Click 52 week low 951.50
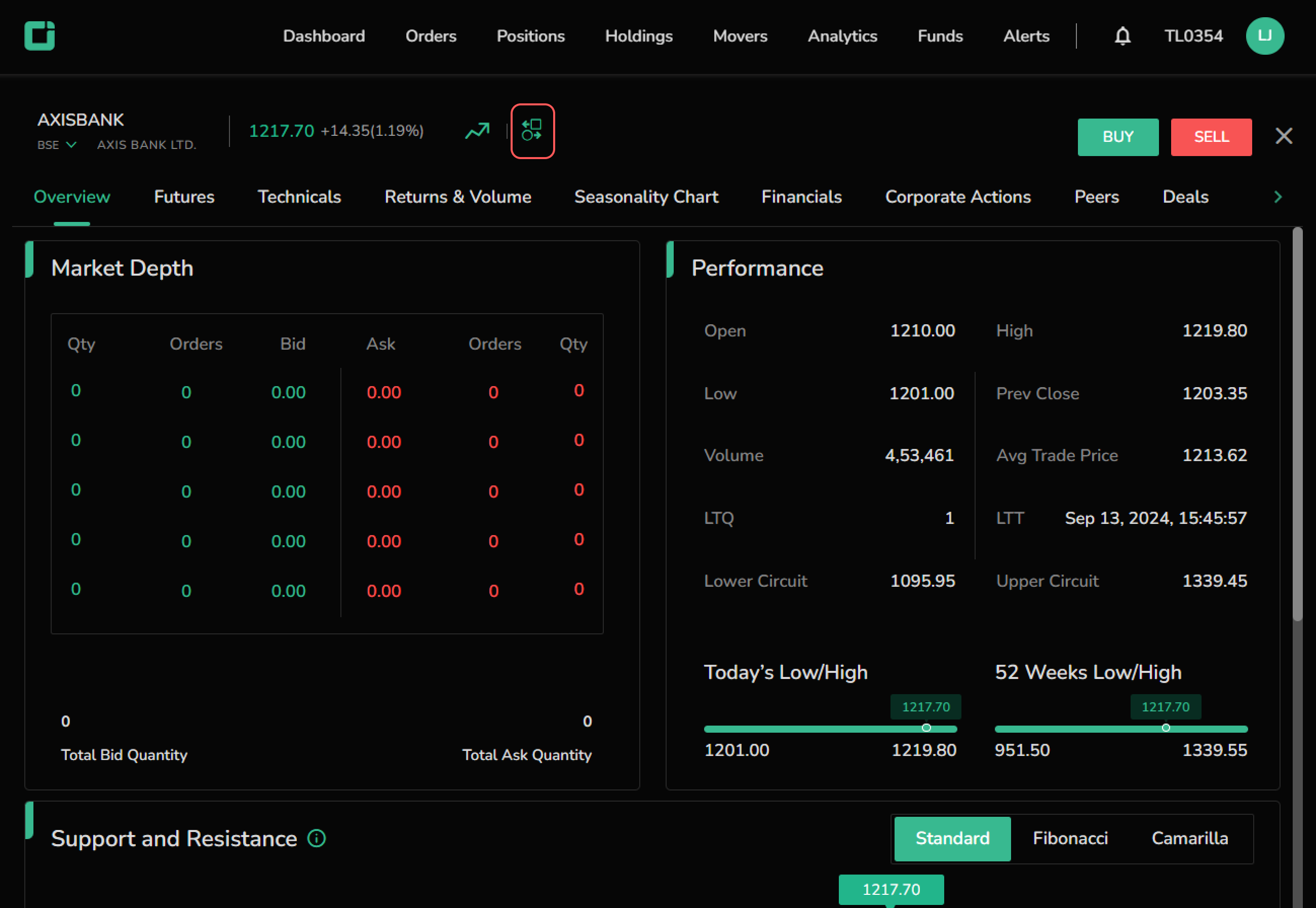Image resolution: width=1316 pixels, height=908 pixels. [x=1022, y=750]
